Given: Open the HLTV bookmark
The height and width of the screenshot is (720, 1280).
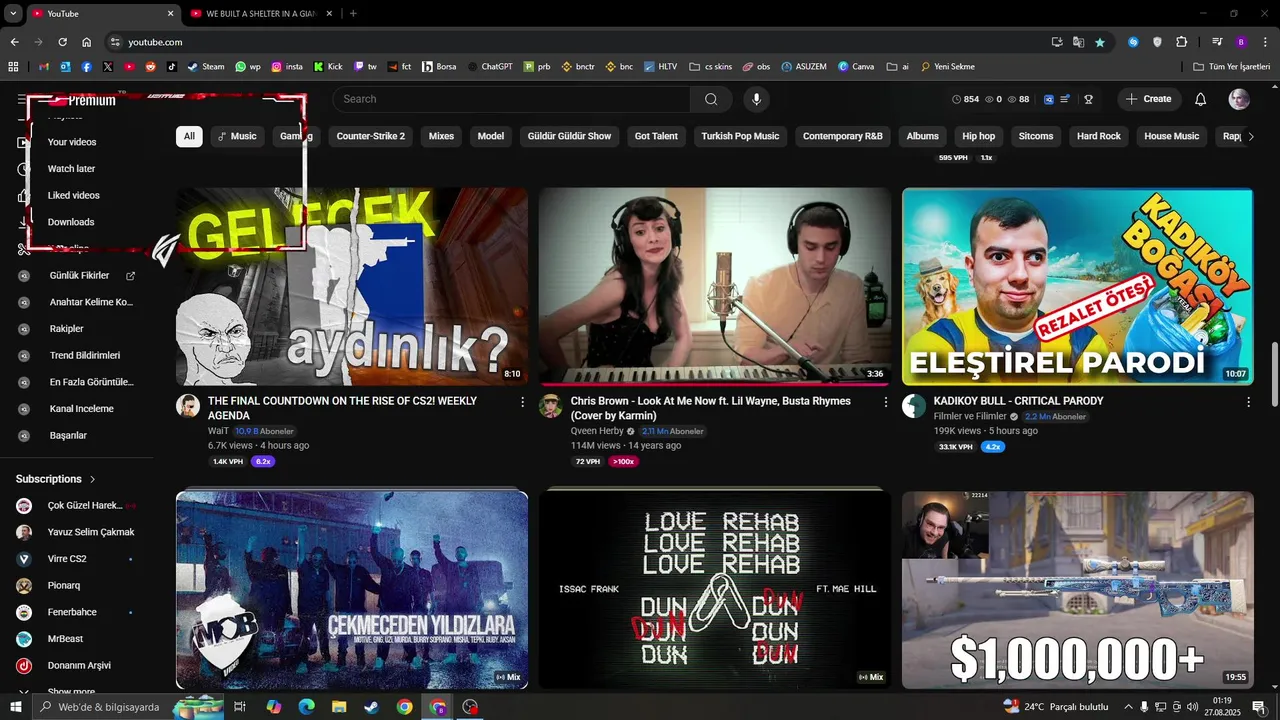Looking at the screenshot, I should pyautogui.click(x=659, y=67).
